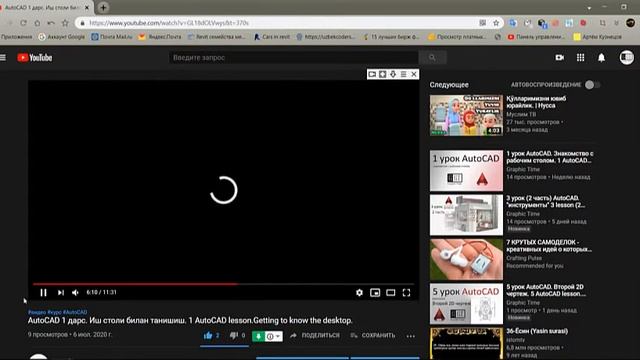Click green download arrow button
The height and width of the screenshot is (360, 640).
coord(258,336)
